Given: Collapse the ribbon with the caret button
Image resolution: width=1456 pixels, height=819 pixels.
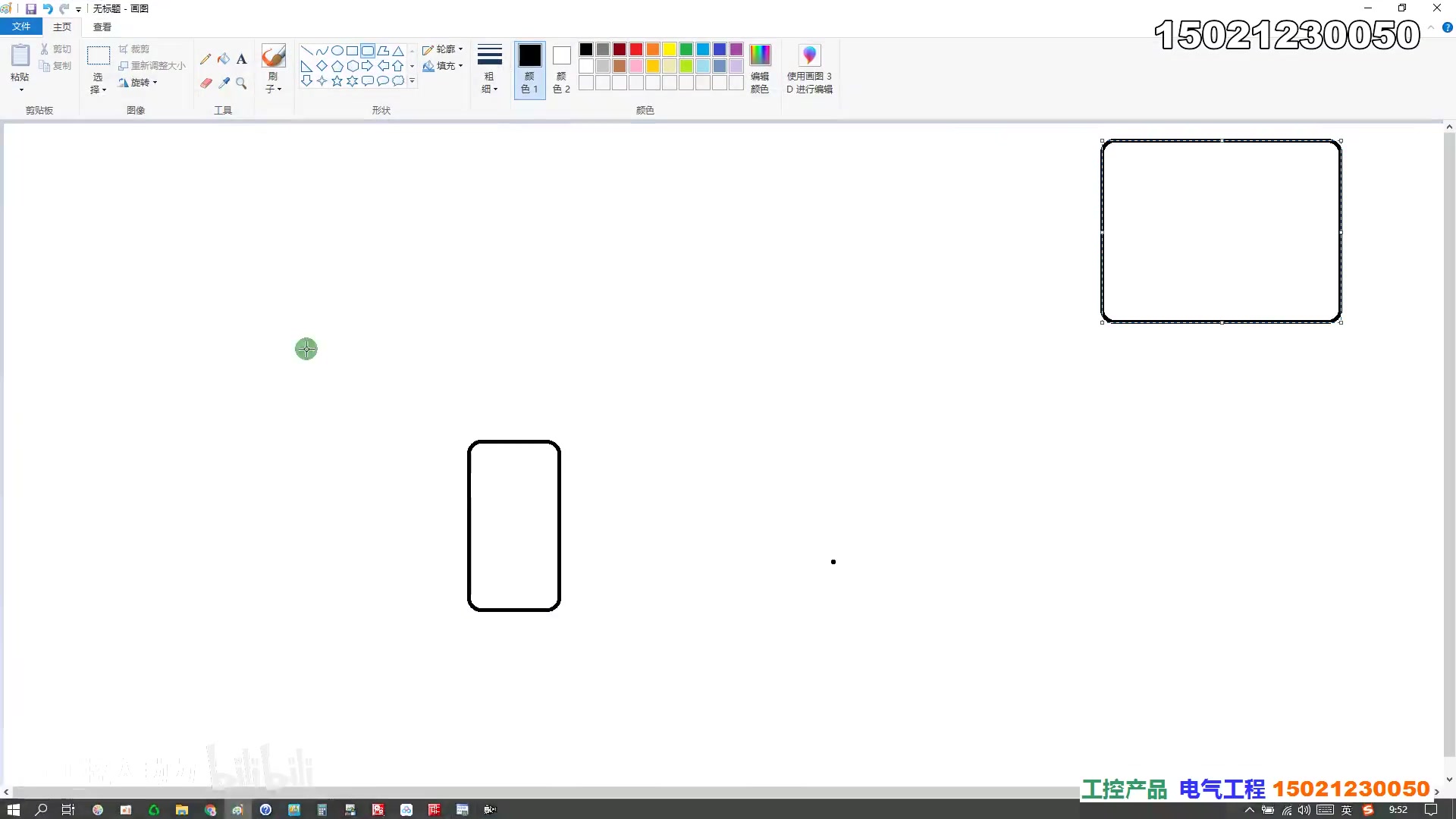Looking at the screenshot, I should coord(1431,27).
